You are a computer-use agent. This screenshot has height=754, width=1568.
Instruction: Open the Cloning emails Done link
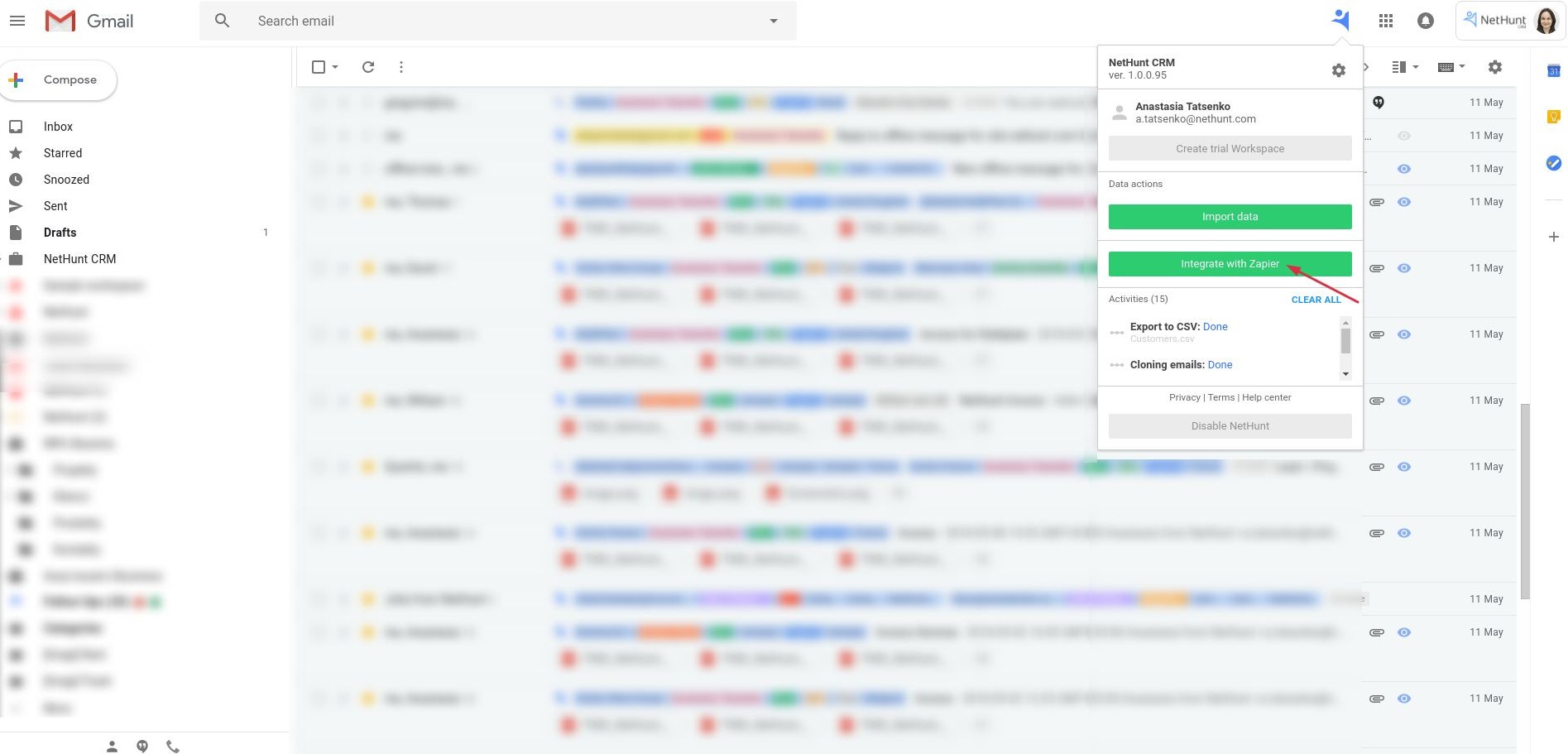(1220, 365)
